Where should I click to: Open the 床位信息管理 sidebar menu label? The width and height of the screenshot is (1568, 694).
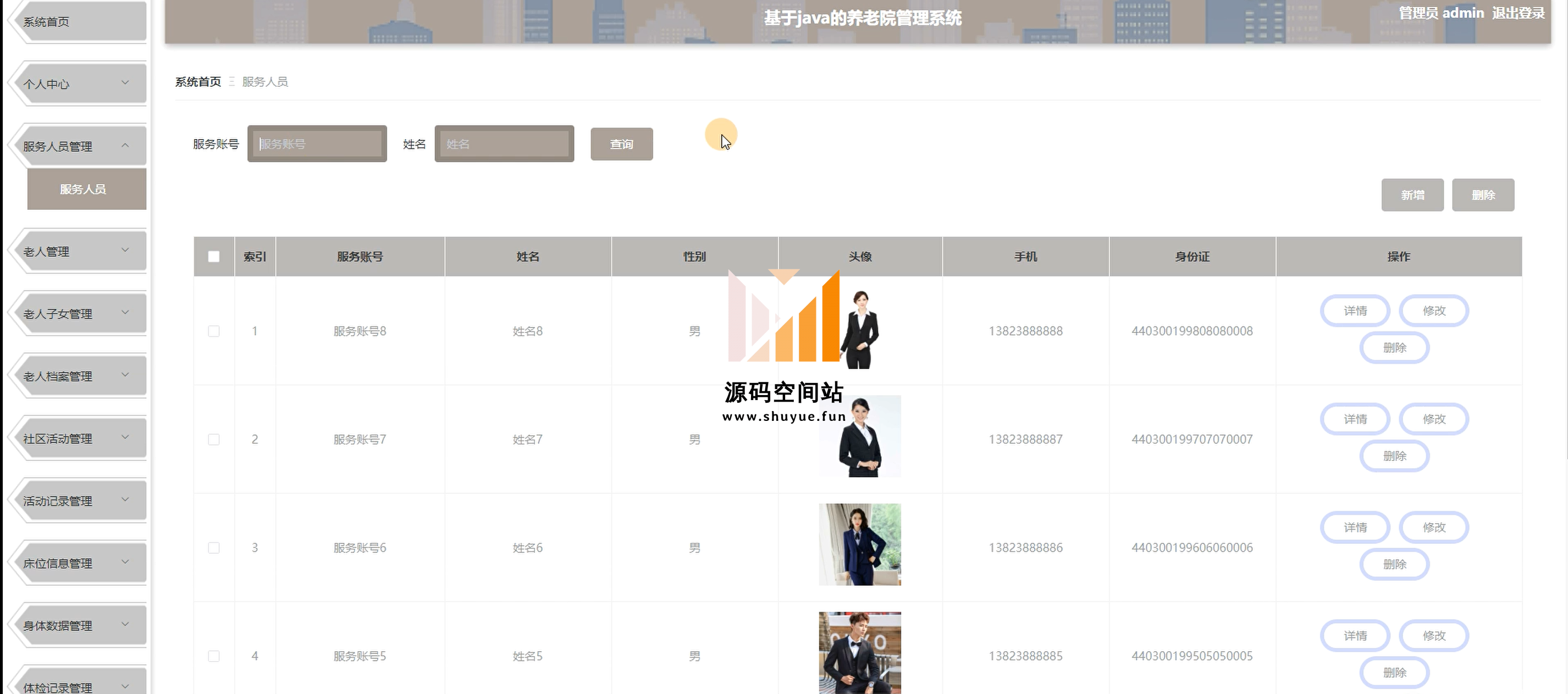tap(58, 563)
